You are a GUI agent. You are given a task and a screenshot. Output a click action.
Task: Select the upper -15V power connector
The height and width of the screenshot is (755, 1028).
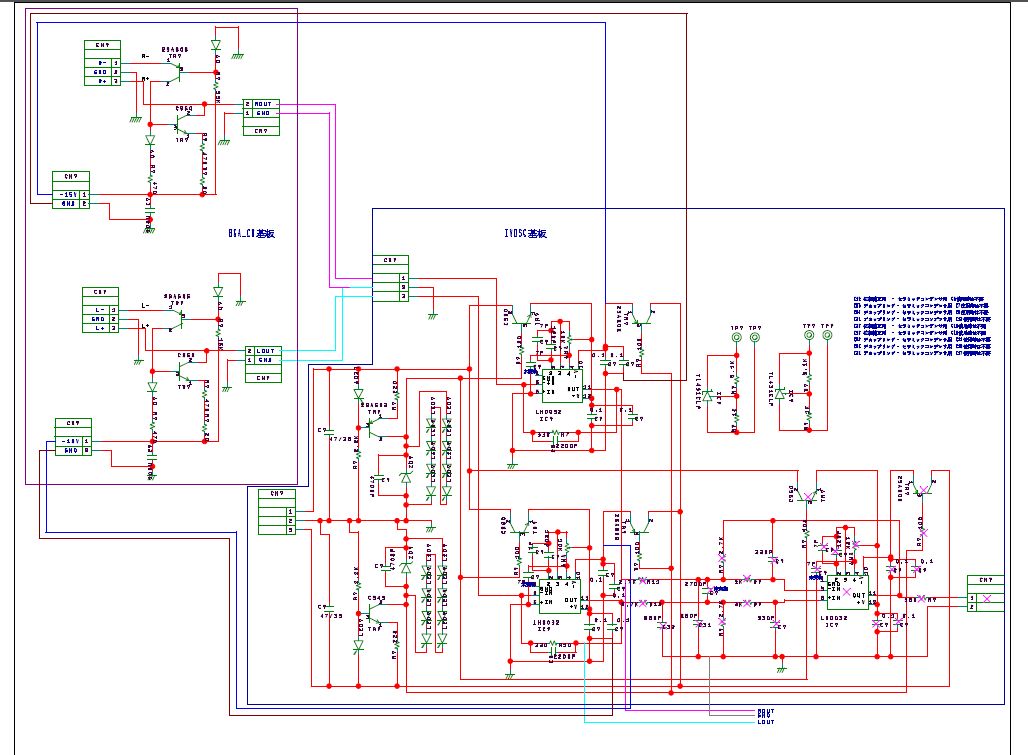tap(71, 194)
